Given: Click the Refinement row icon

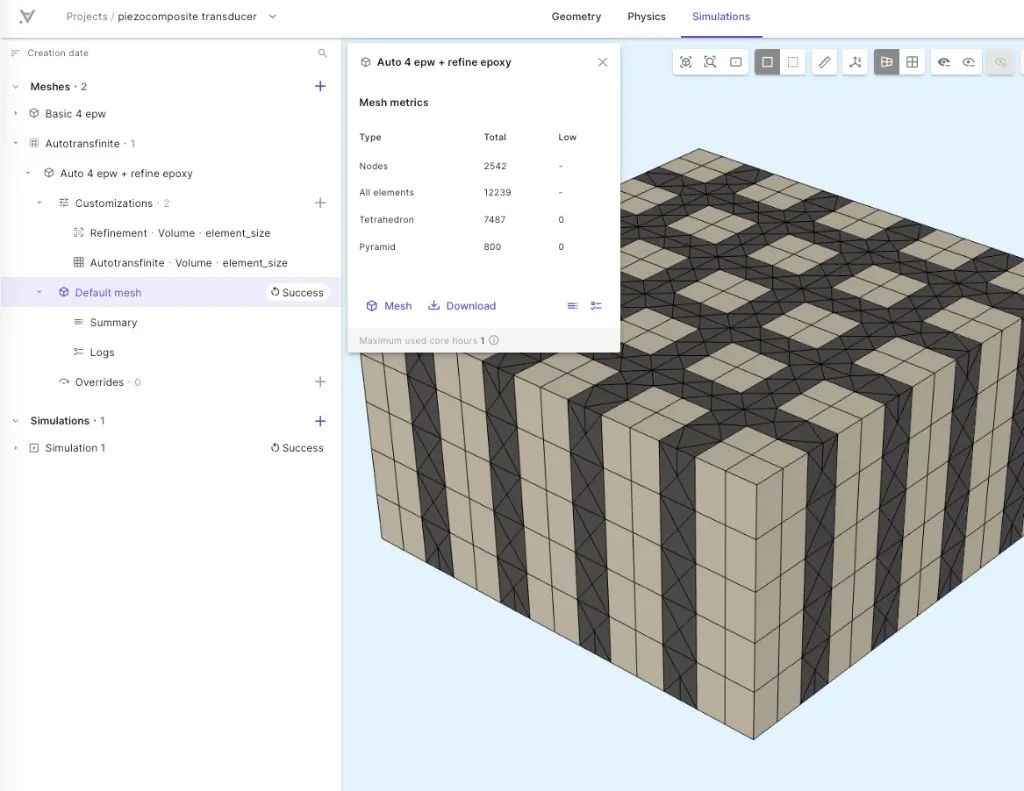Looking at the screenshot, I should [78, 233].
